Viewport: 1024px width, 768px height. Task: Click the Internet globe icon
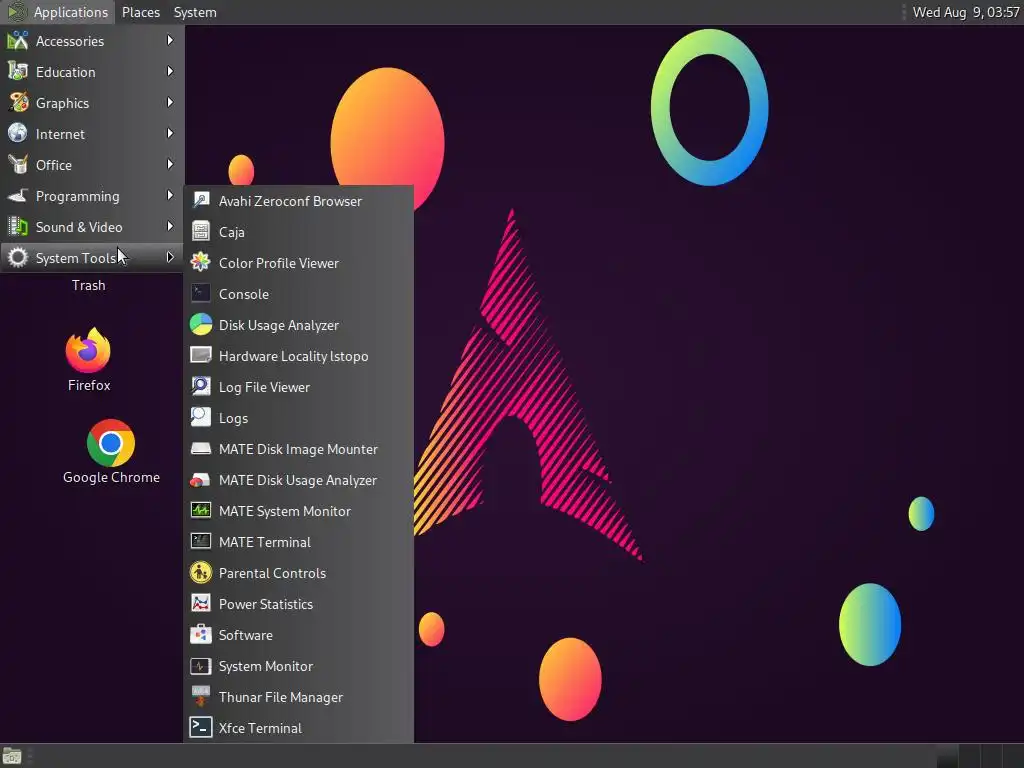(18, 134)
